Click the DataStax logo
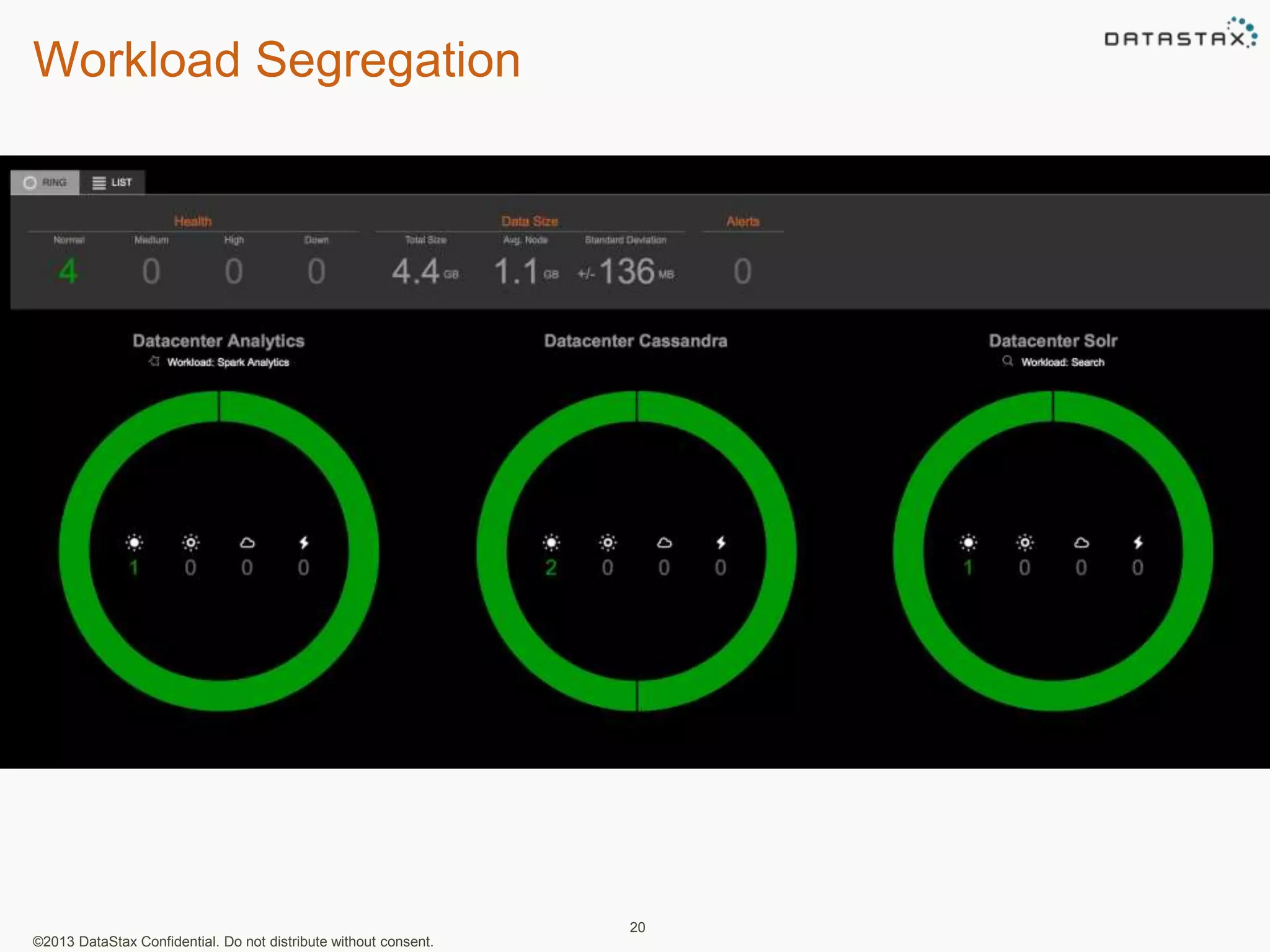The height and width of the screenshot is (952, 1270). pos(1181,33)
